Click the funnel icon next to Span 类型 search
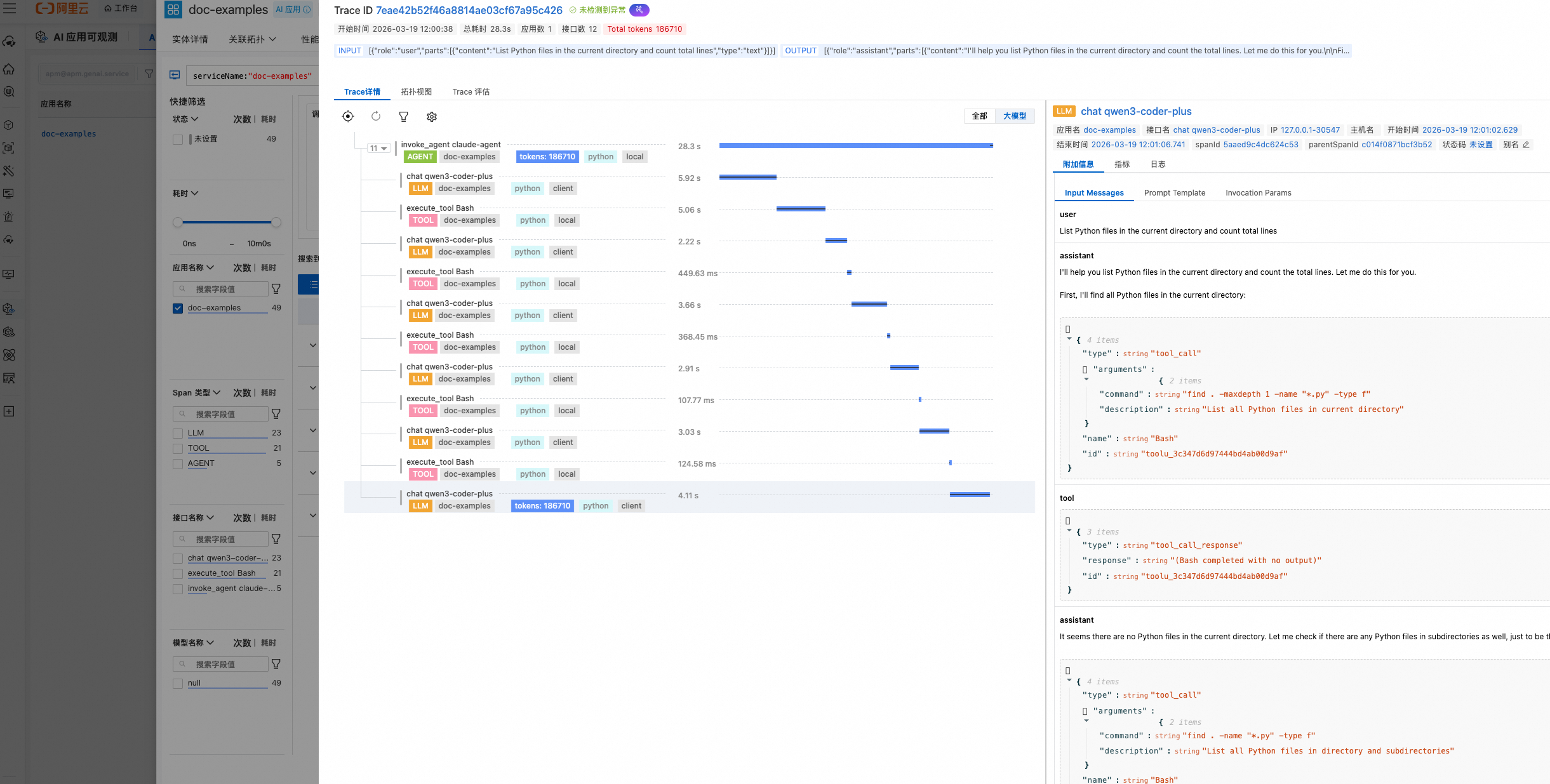The image size is (1550, 784). click(x=276, y=414)
